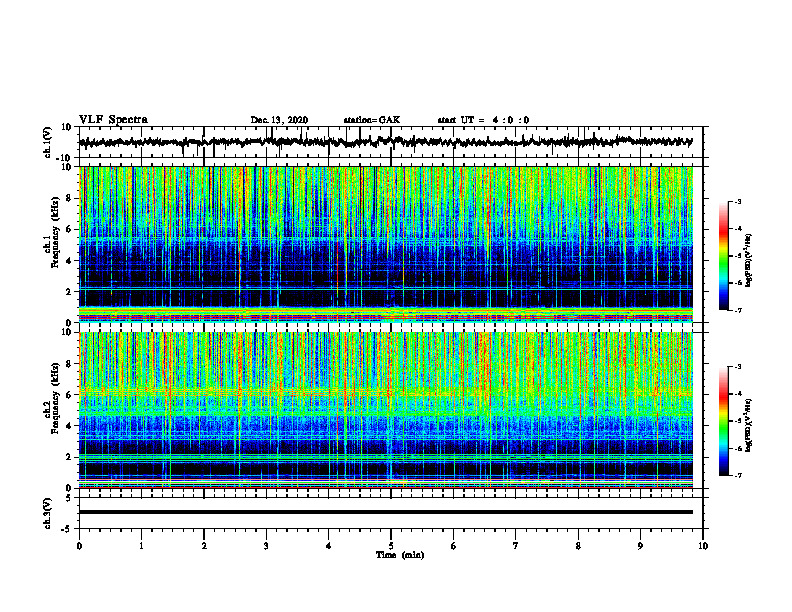Image resolution: width=792 pixels, height=612 pixels.
Task: Click time axis tick label "9"
Action: tap(640, 546)
